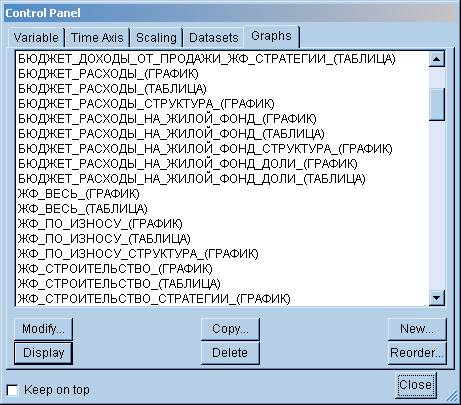461x405 pixels.
Task: Switch to the Variable tab
Action: click(36, 37)
